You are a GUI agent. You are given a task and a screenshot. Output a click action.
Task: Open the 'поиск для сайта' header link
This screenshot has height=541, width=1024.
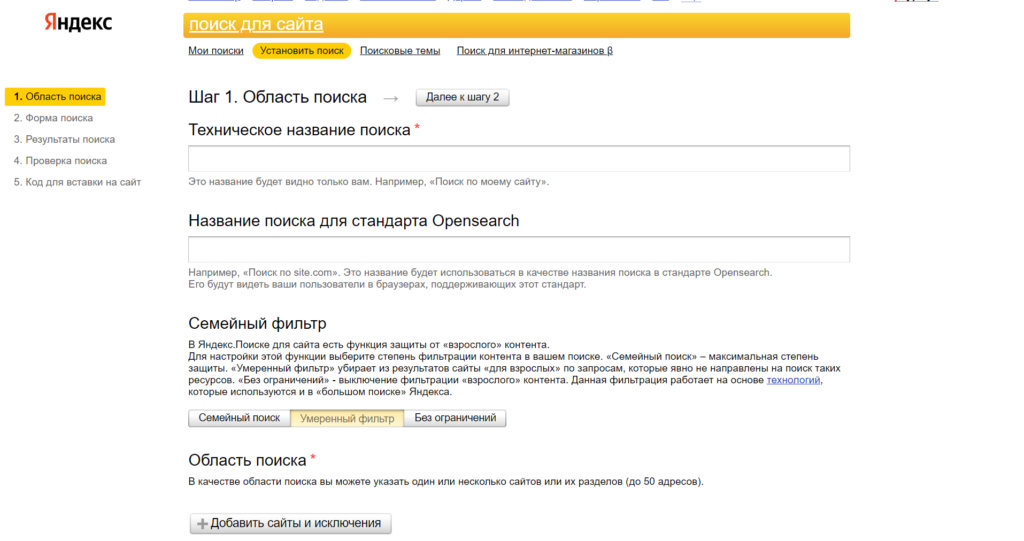point(256,24)
